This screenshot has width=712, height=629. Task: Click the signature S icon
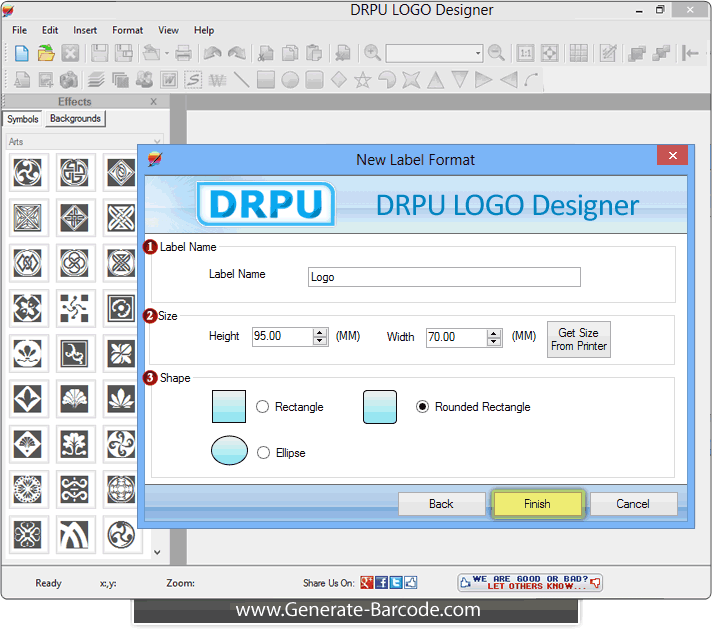193,80
